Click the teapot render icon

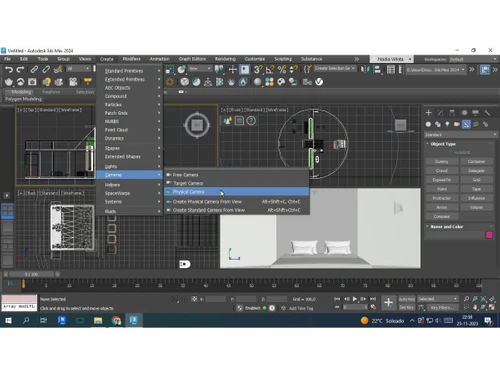point(9,82)
